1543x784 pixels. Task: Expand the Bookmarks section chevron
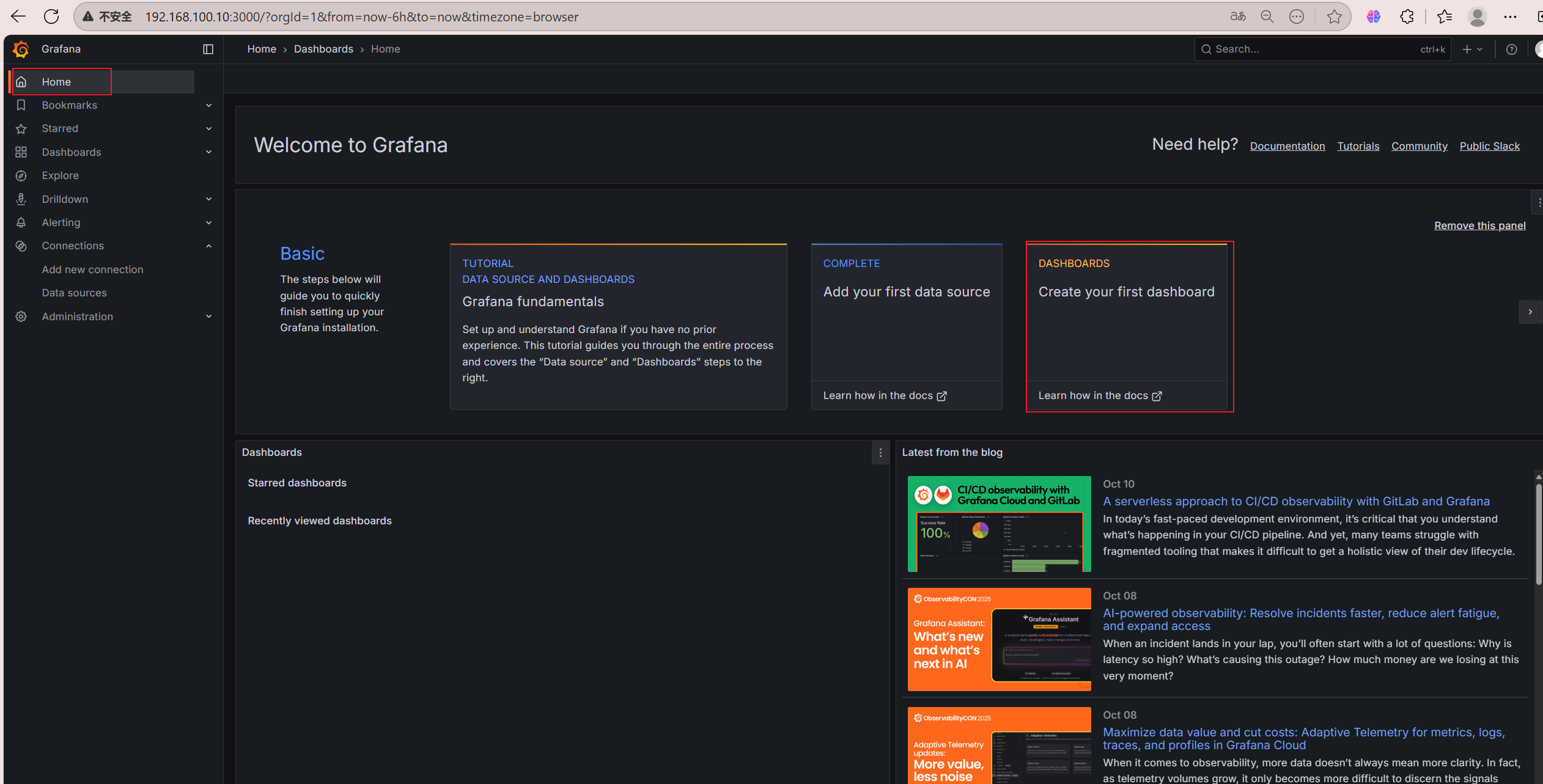208,105
